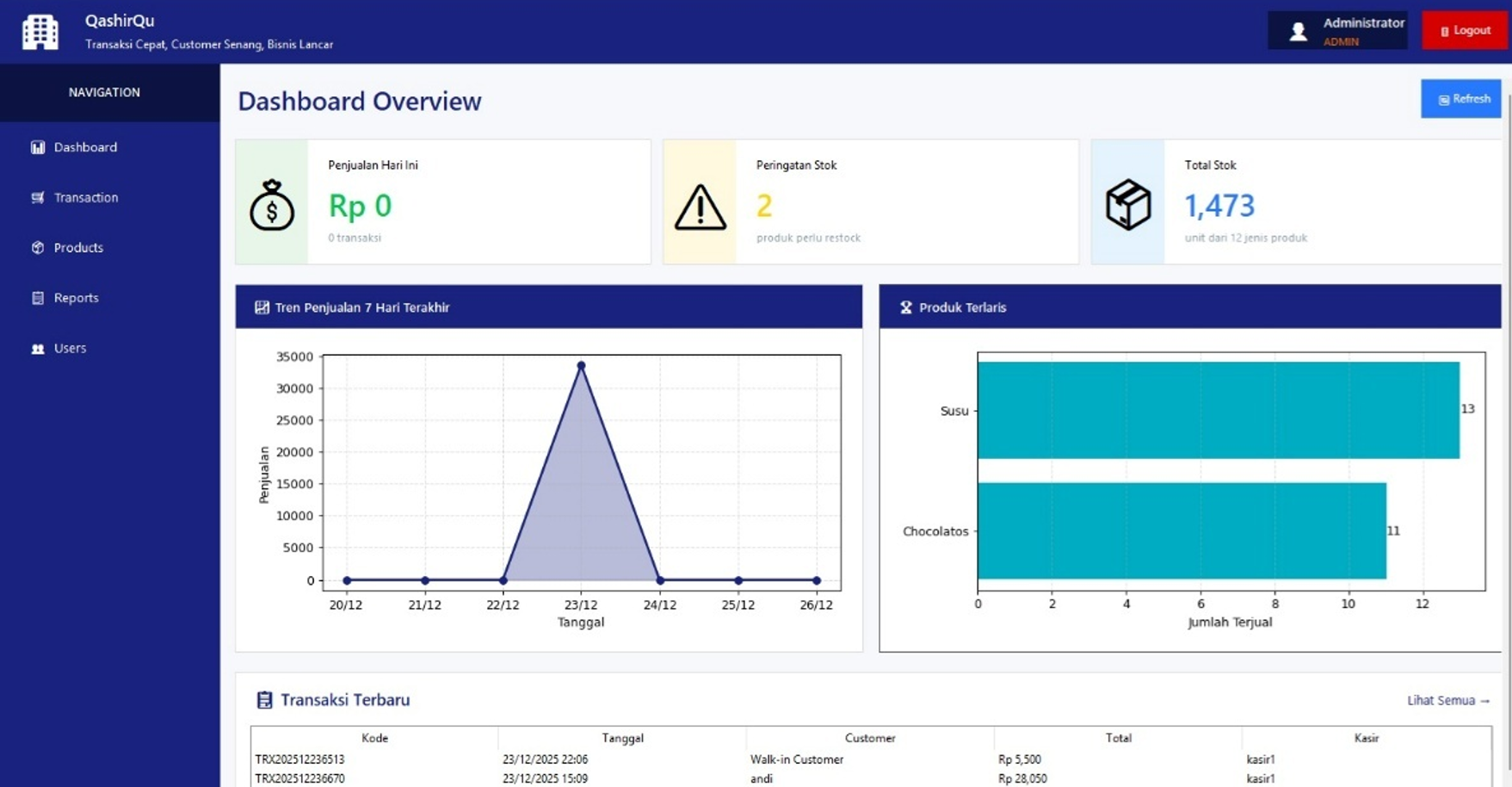Click the Chocolatos bar in the chart
Screen dimensions: 1512x787
1181,530
